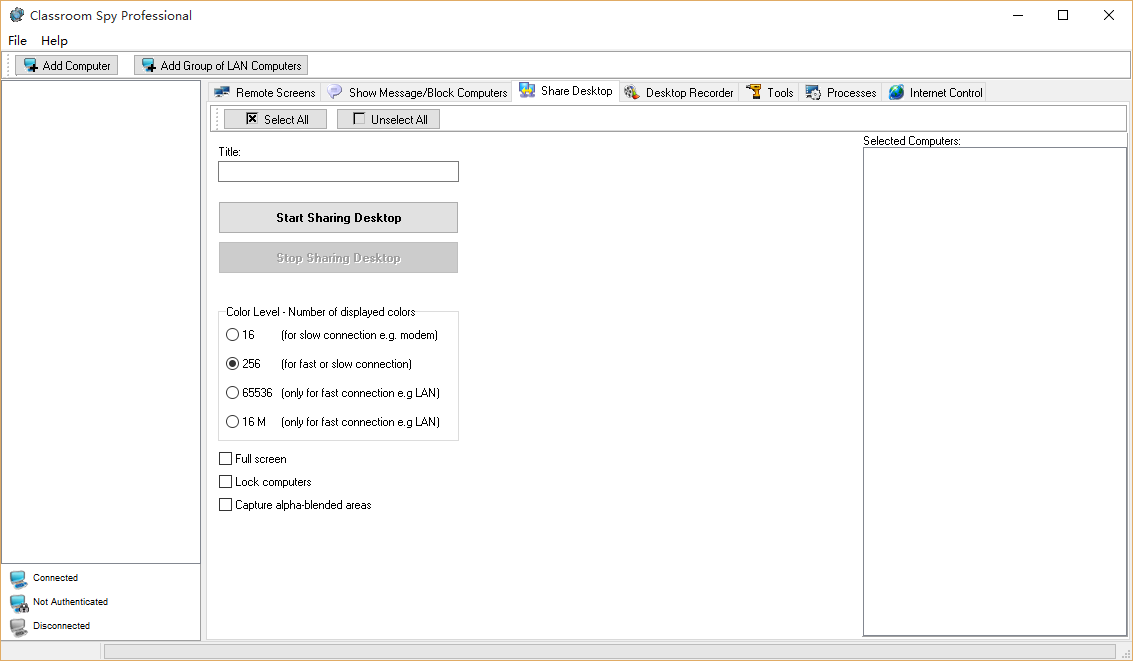Open the File menu

17,40
